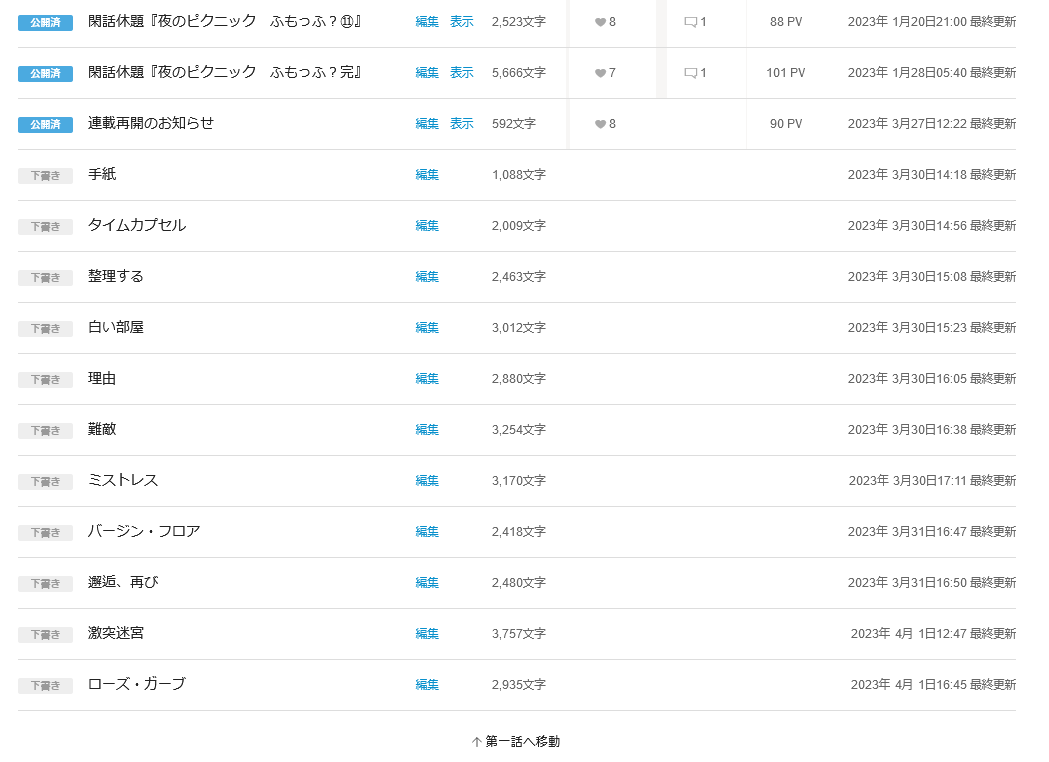Select the episode title バージン・フロア
The image size is (1049, 762).
[144, 531]
